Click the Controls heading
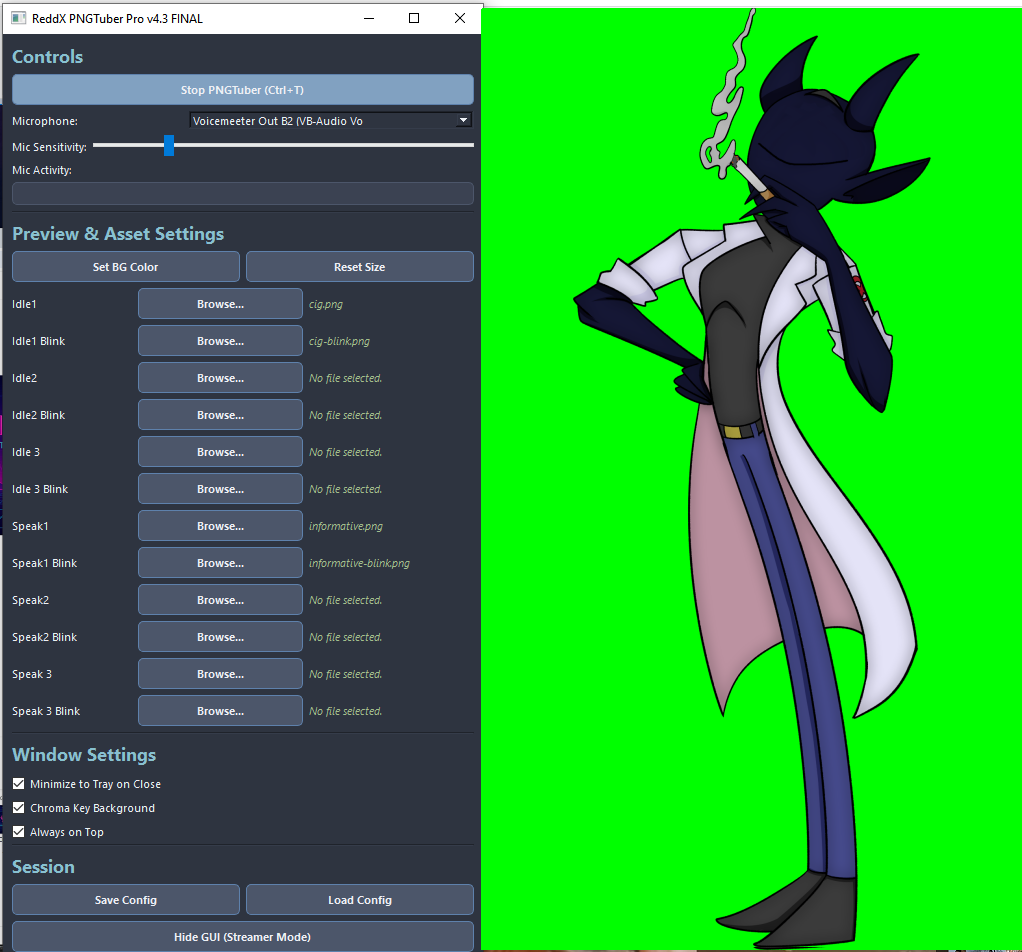This screenshot has height=952, width=1022. pyautogui.click(x=48, y=57)
